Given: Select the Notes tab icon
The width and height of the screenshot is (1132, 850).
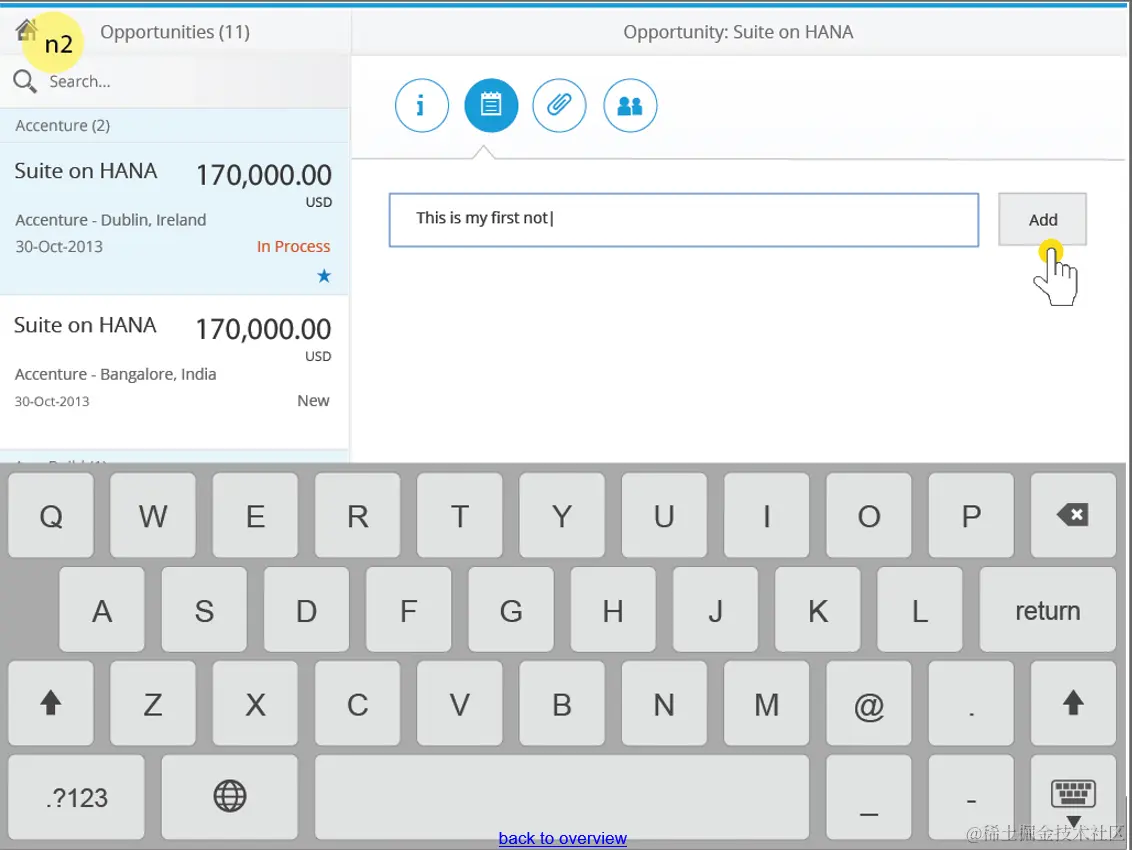Looking at the screenshot, I should (491, 105).
